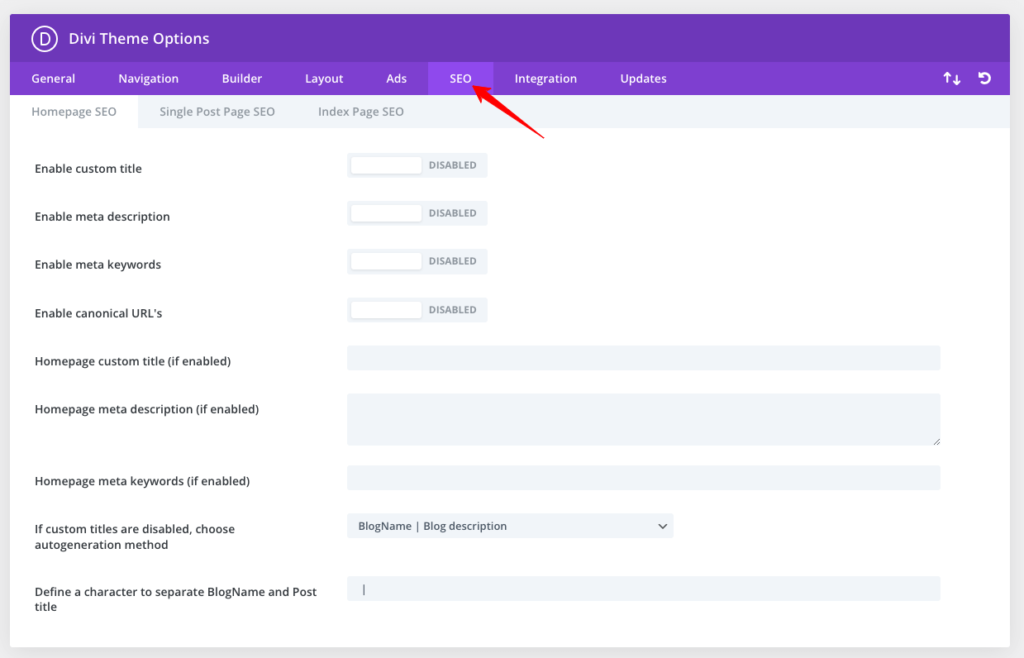Toggle Enable meta description switch
1024x658 pixels.
(x=417, y=213)
